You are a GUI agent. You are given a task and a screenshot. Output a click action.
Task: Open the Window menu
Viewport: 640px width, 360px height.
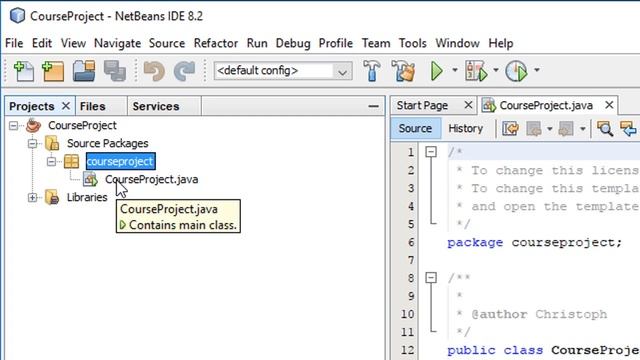457,43
